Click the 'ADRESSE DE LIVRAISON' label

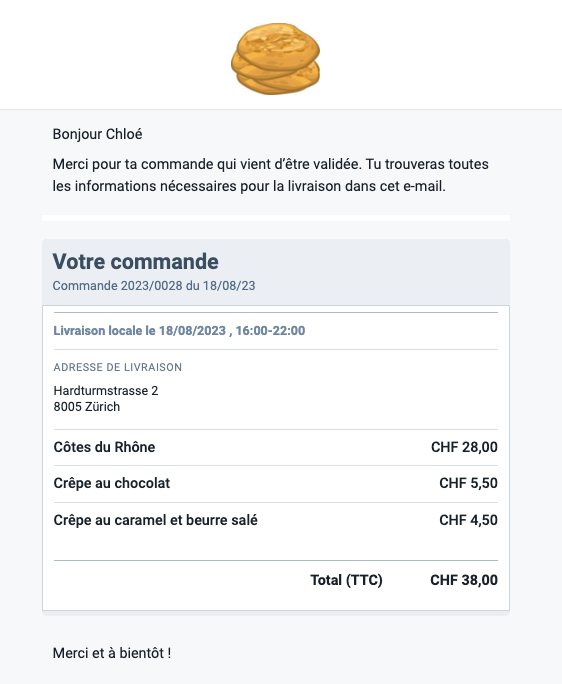pos(117,367)
